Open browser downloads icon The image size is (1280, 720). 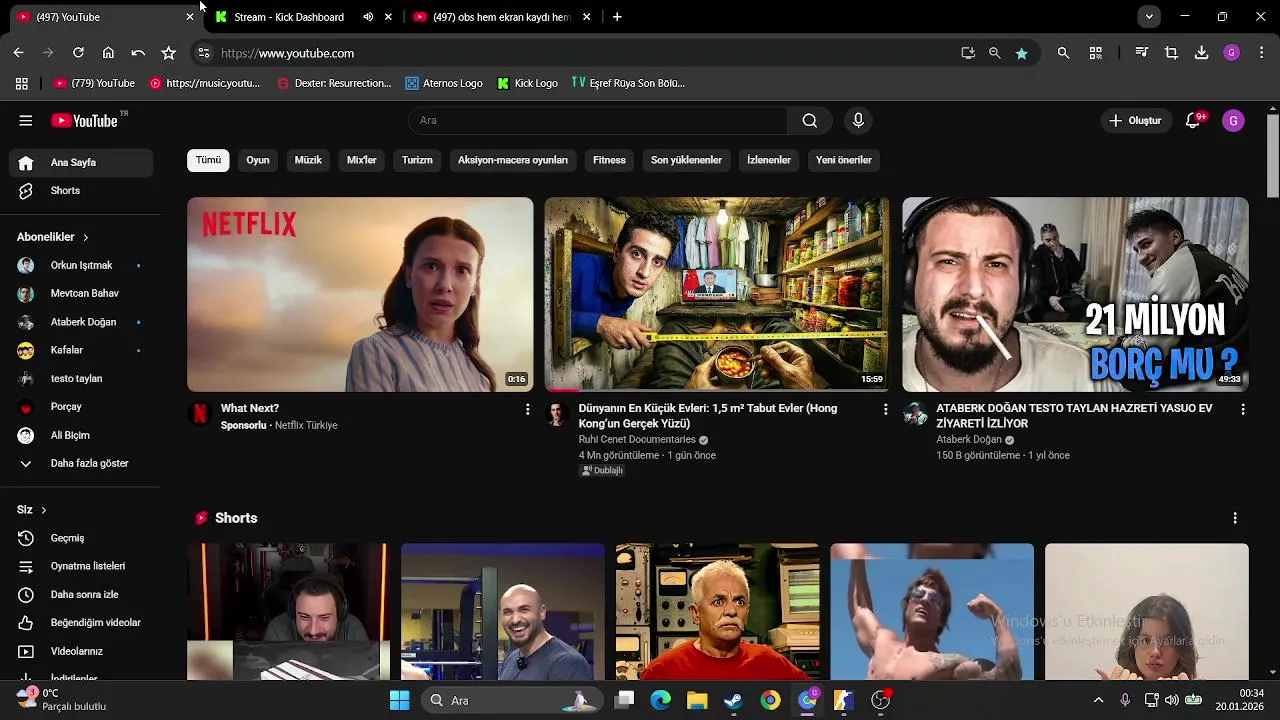coord(1201,53)
